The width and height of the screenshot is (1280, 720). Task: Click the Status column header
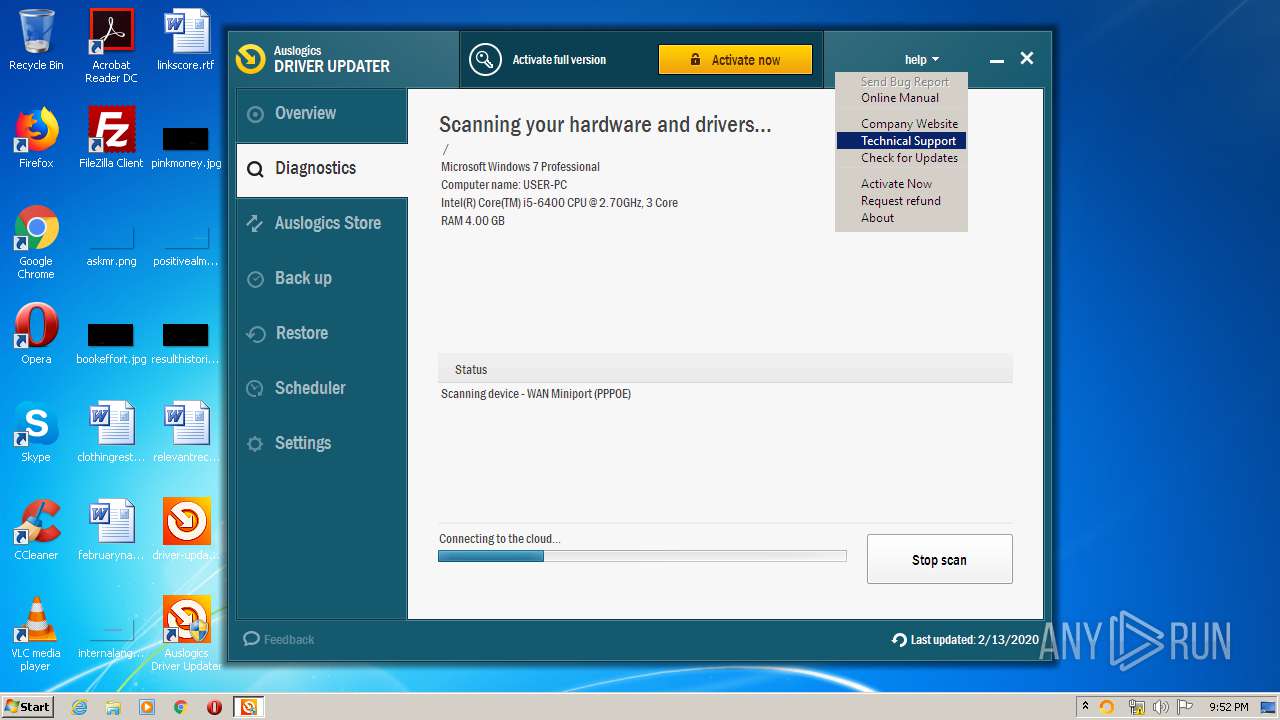tap(725, 370)
